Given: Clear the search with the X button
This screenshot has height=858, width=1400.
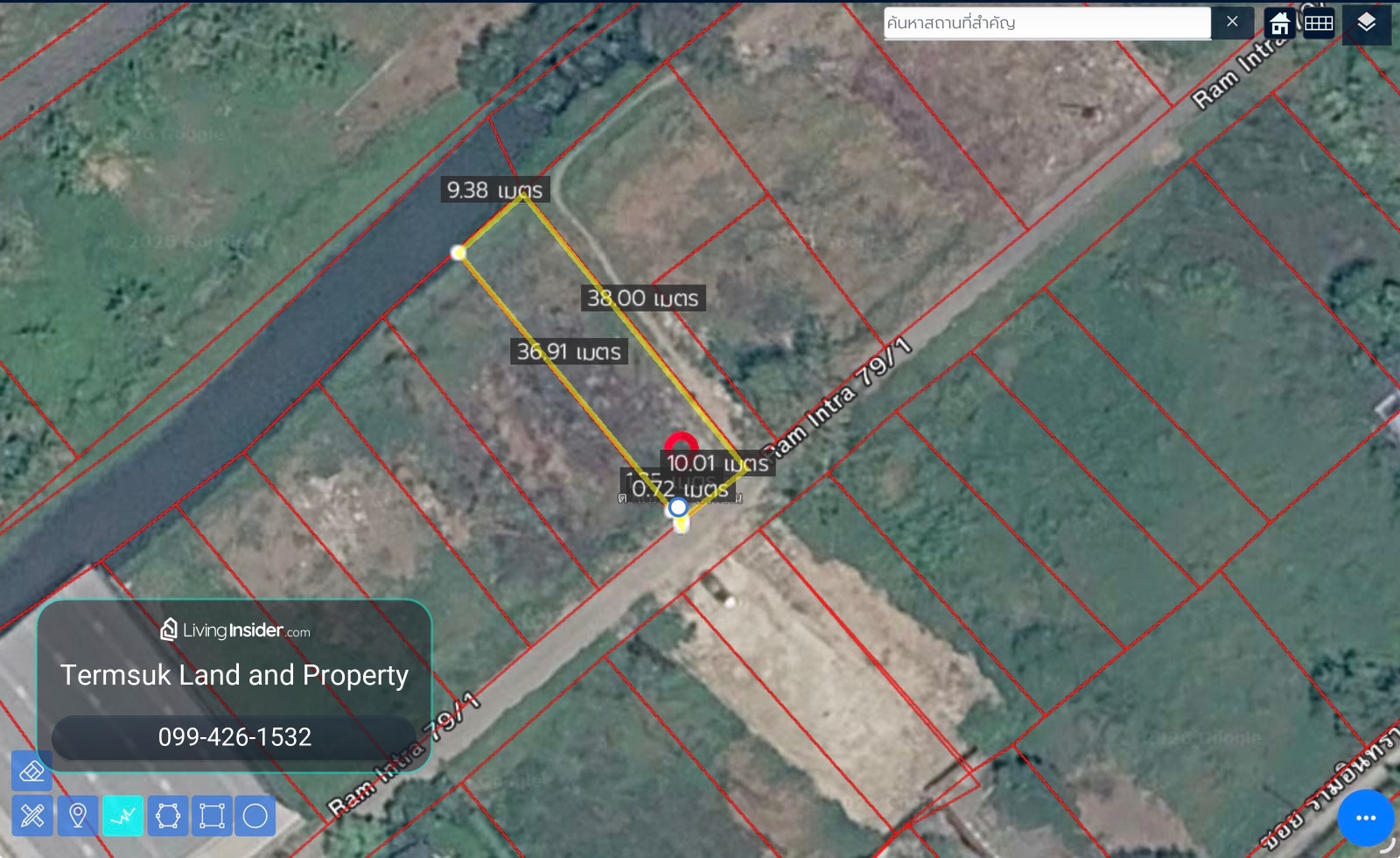Looking at the screenshot, I should click(1232, 22).
